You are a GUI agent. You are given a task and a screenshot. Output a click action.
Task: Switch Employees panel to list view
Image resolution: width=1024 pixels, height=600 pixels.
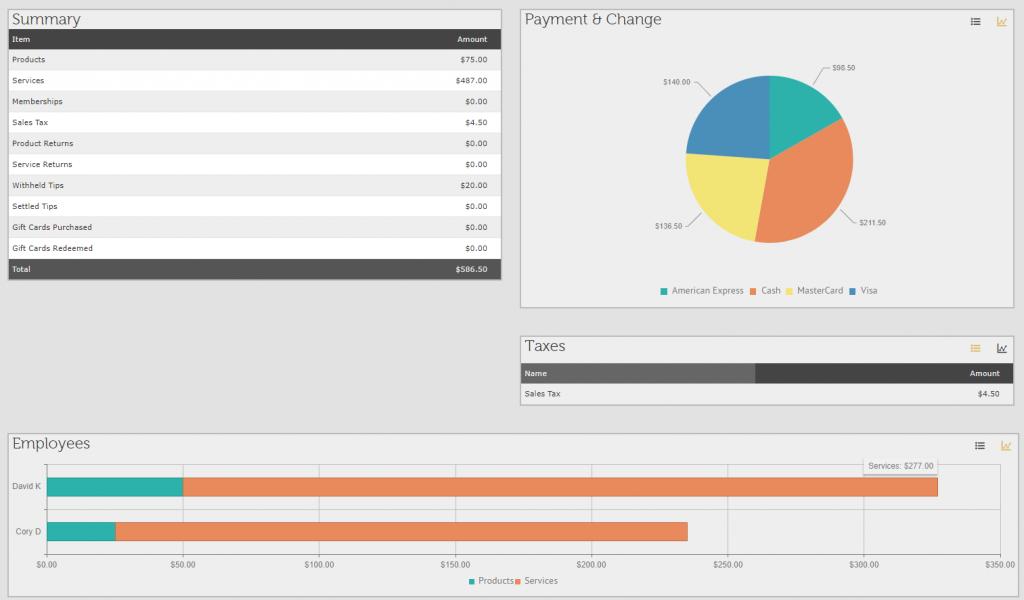[980, 446]
